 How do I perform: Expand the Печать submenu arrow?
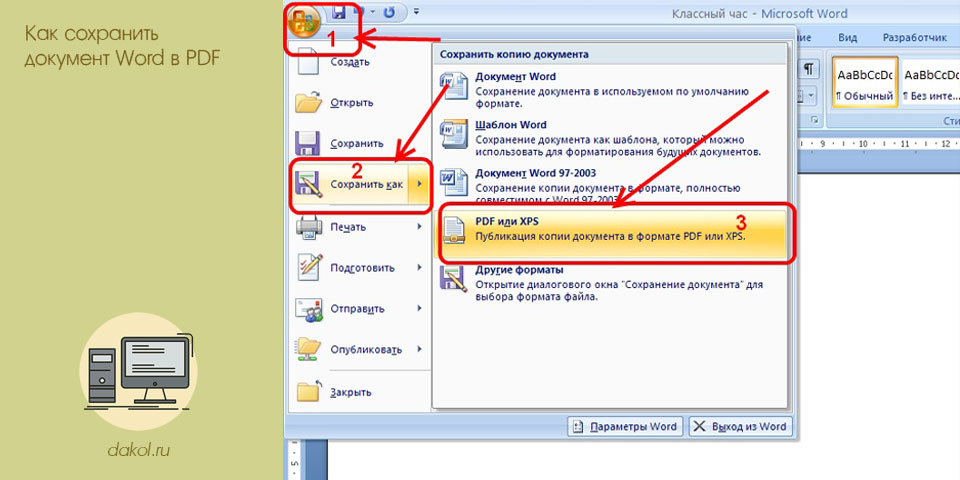[x=419, y=227]
